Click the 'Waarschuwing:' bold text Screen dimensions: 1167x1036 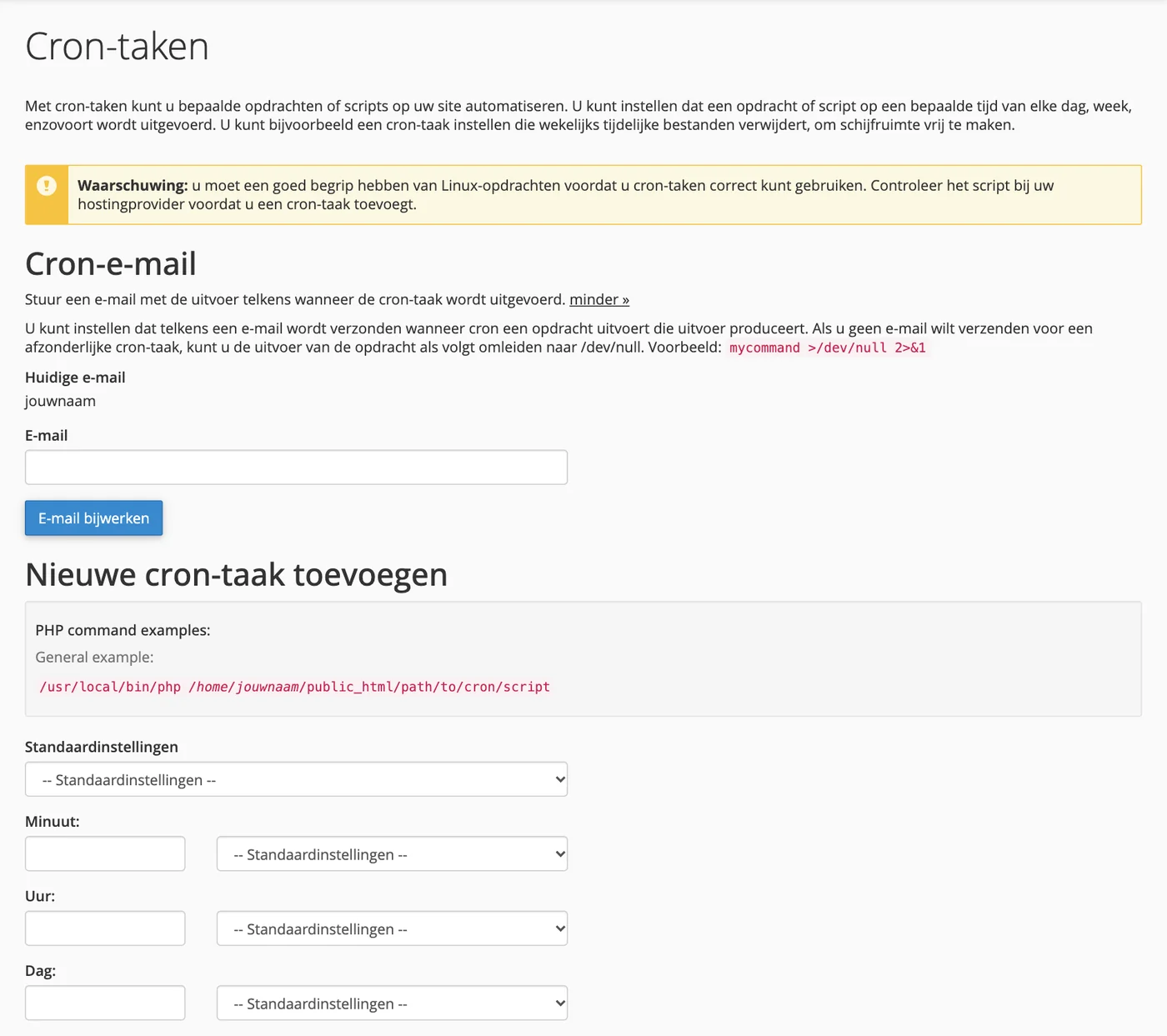(133, 186)
